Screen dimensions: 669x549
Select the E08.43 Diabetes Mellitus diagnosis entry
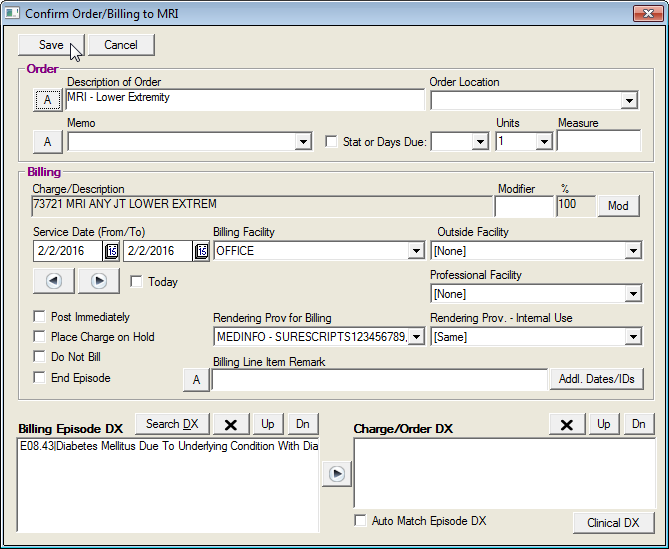[168, 447]
